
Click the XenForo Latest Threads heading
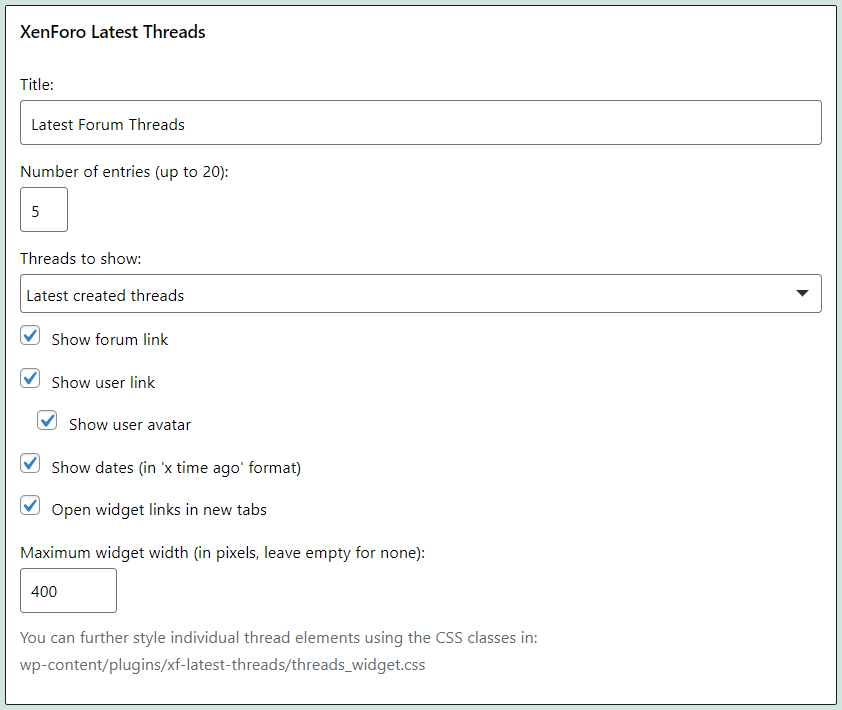pos(113,32)
